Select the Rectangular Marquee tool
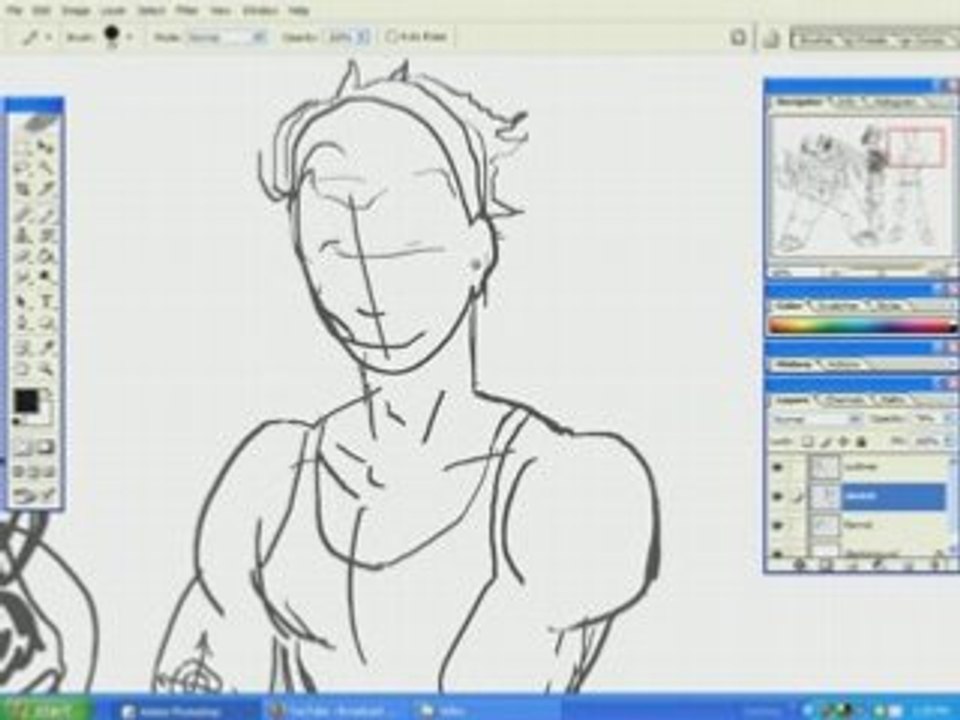 (x=23, y=147)
